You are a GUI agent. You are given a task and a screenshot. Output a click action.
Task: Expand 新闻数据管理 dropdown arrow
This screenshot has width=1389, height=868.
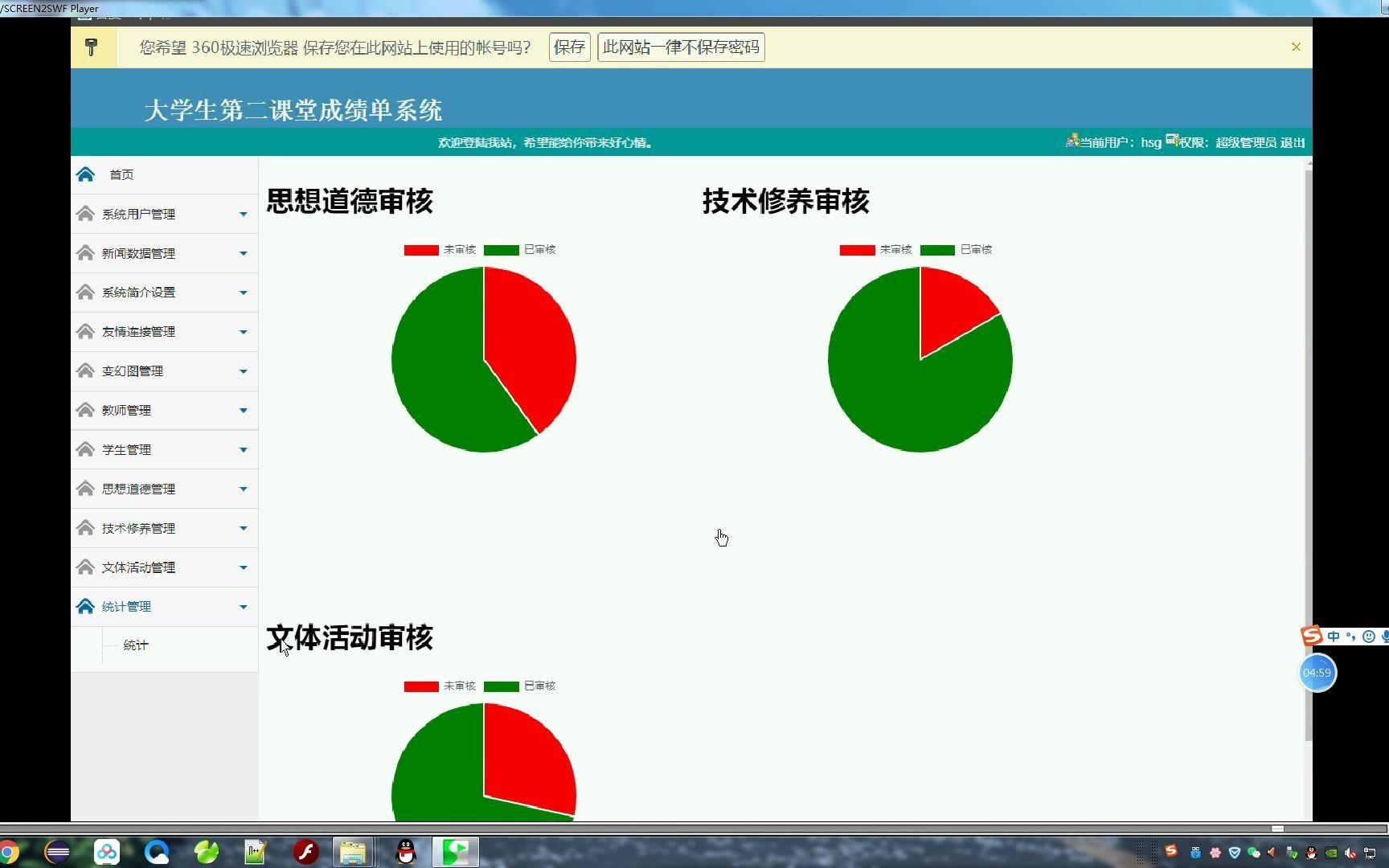pyautogui.click(x=243, y=253)
